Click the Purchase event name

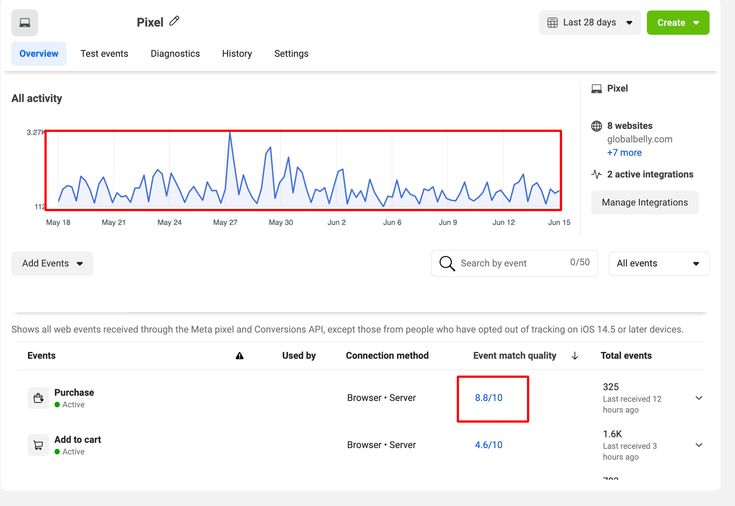tap(74, 393)
